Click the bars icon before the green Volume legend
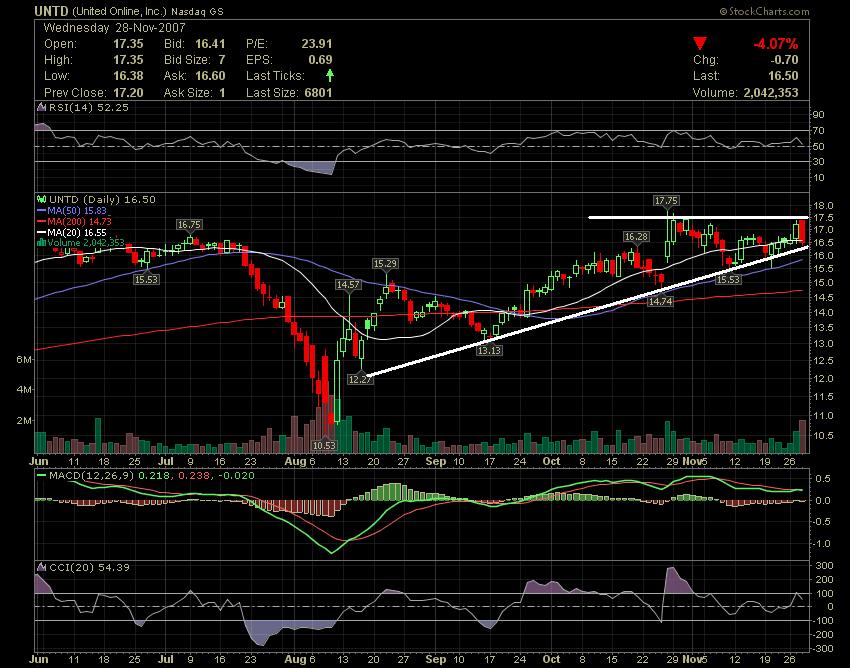Image resolution: width=850 pixels, height=668 pixels. pyautogui.click(x=41, y=243)
